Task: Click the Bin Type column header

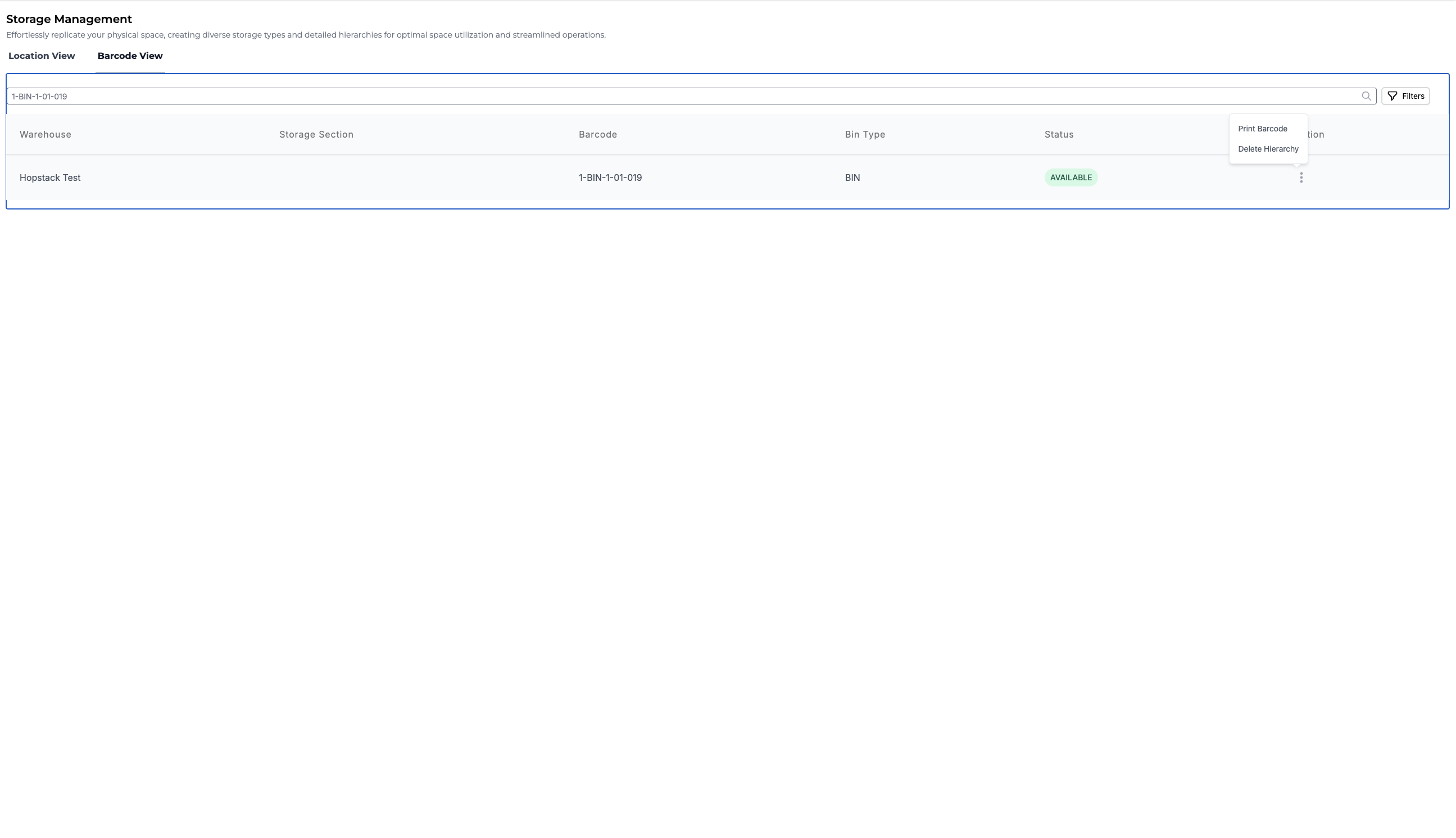Action: pos(865,135)
